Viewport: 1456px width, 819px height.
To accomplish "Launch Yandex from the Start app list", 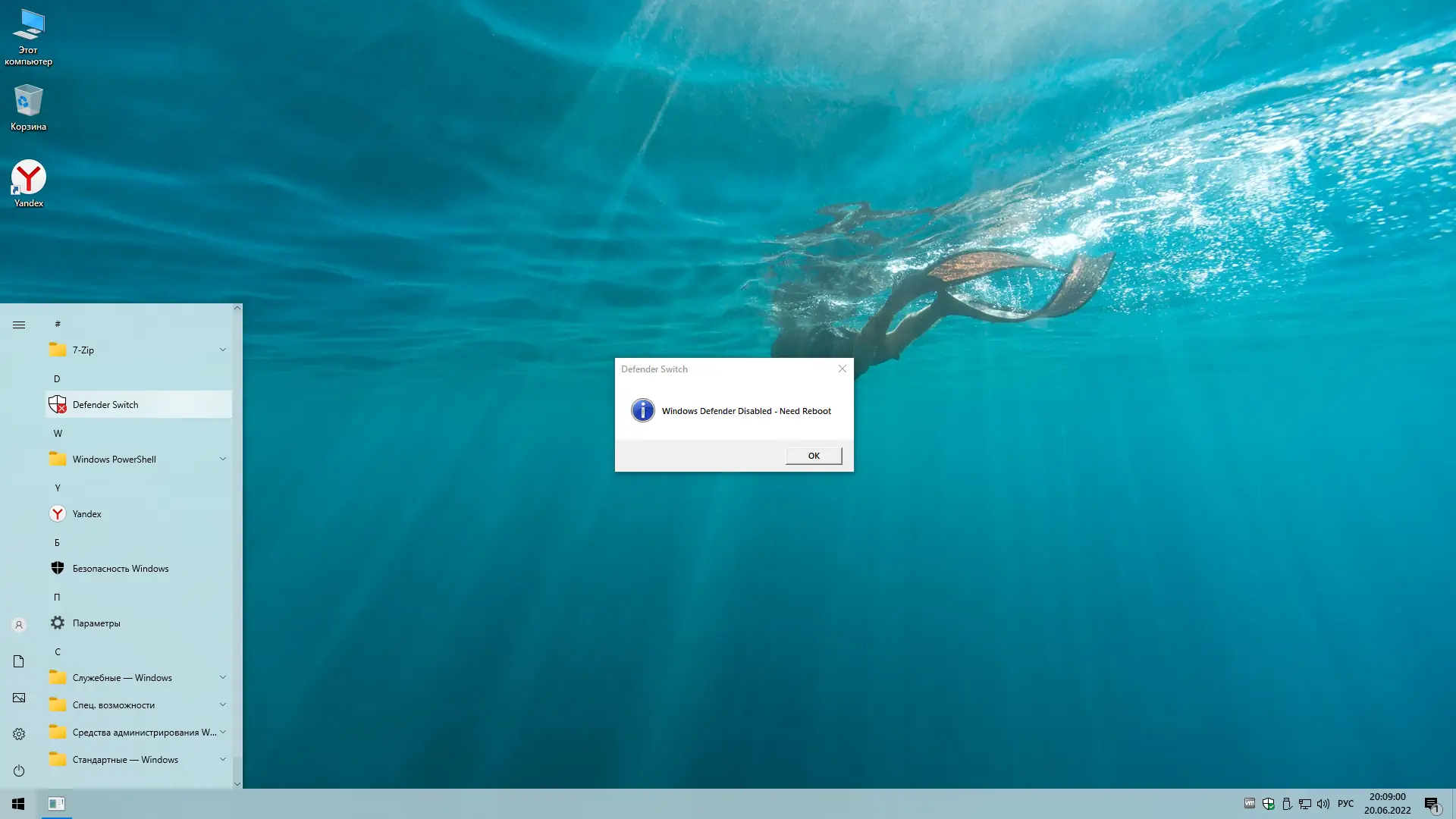I will tap(86, 514).
